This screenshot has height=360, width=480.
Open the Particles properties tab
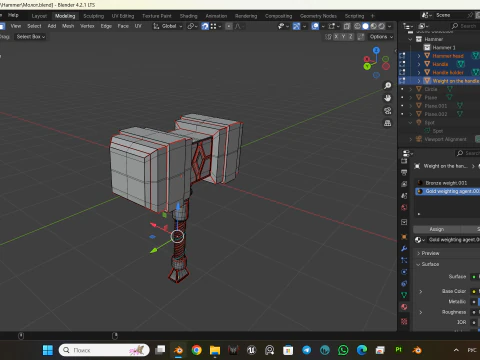[404, 260]
